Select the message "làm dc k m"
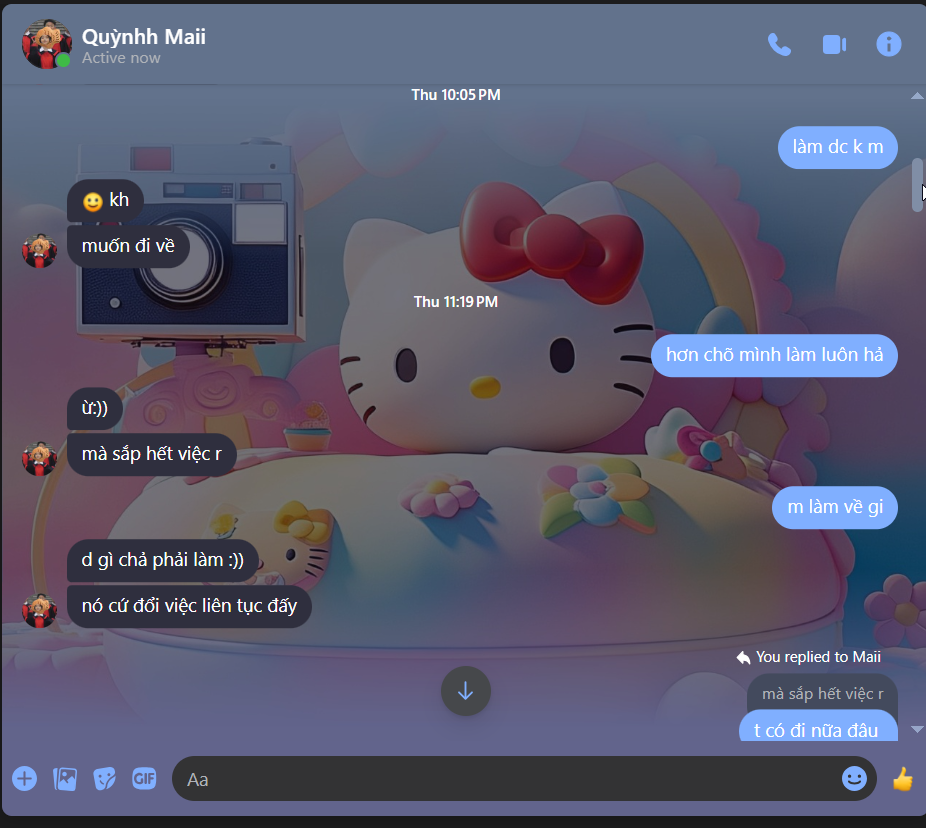The width and height of the screenshot is (926, 828). point(837,147)
